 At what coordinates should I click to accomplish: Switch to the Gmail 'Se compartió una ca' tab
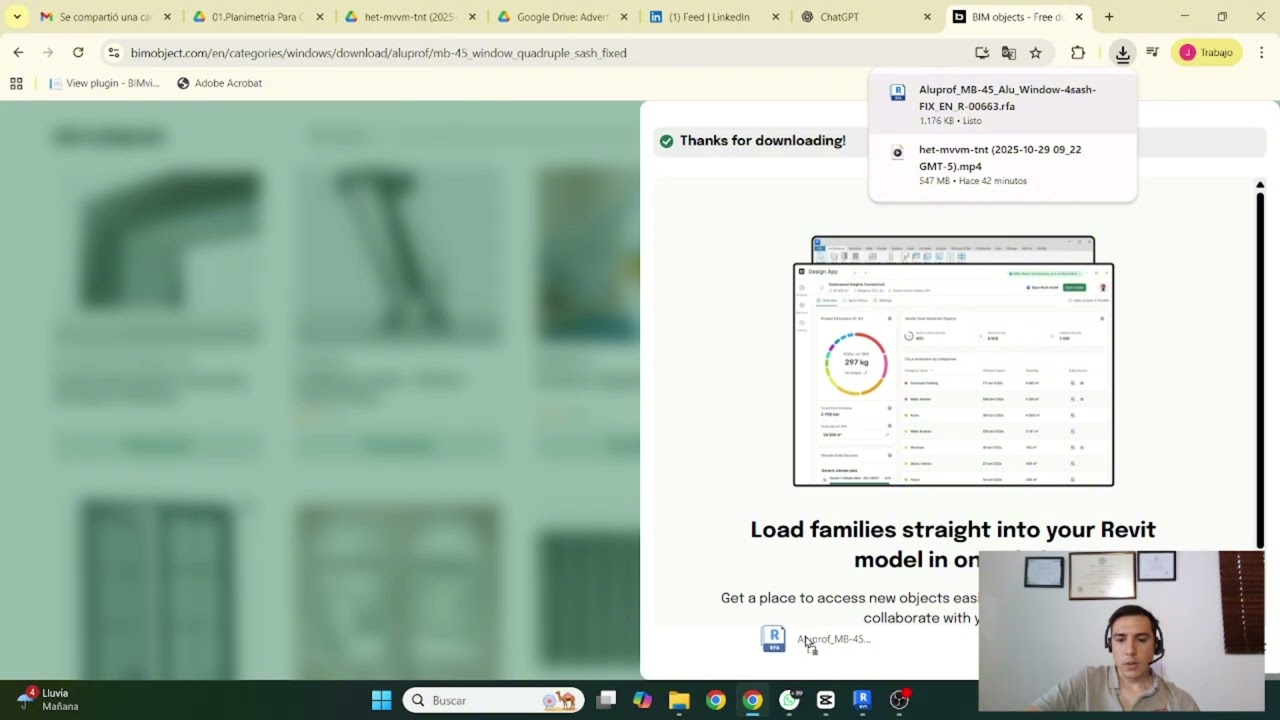pos(105,17)
